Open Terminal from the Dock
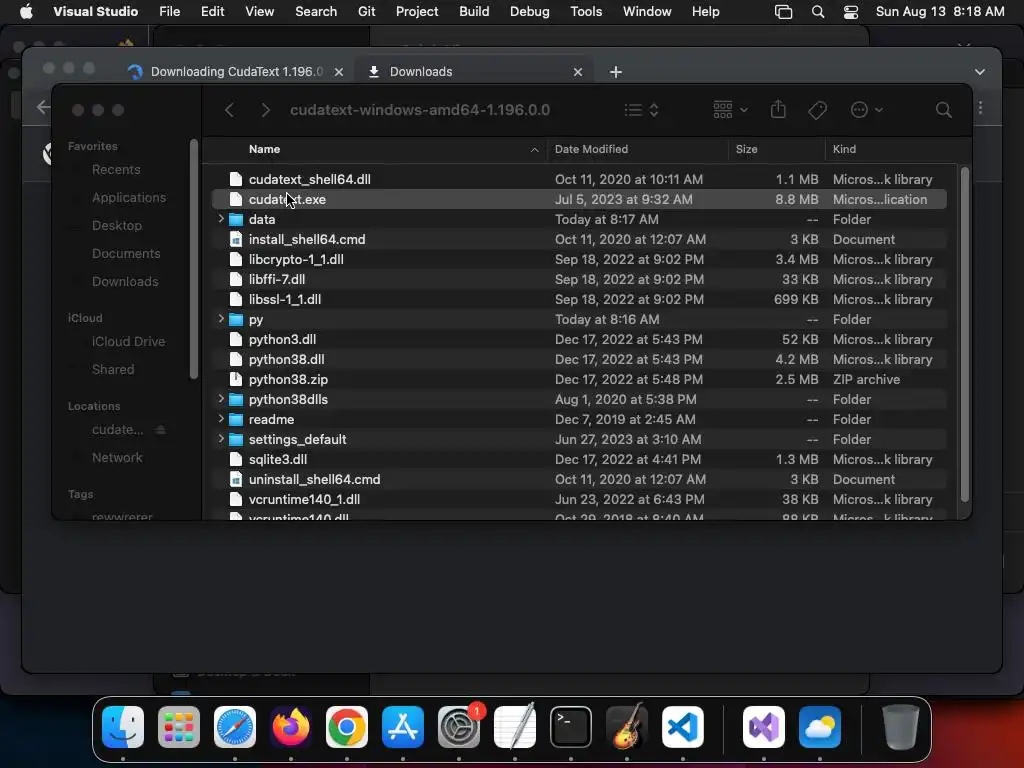The height and width of the screenshot is (768, 1024). point(571,727)
